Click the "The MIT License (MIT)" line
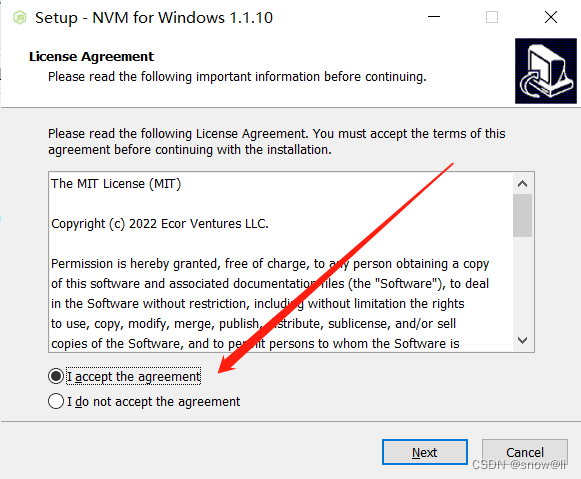The height and width of the screenshot is (479, 581). pyautogui.click(x=116, y=184)
